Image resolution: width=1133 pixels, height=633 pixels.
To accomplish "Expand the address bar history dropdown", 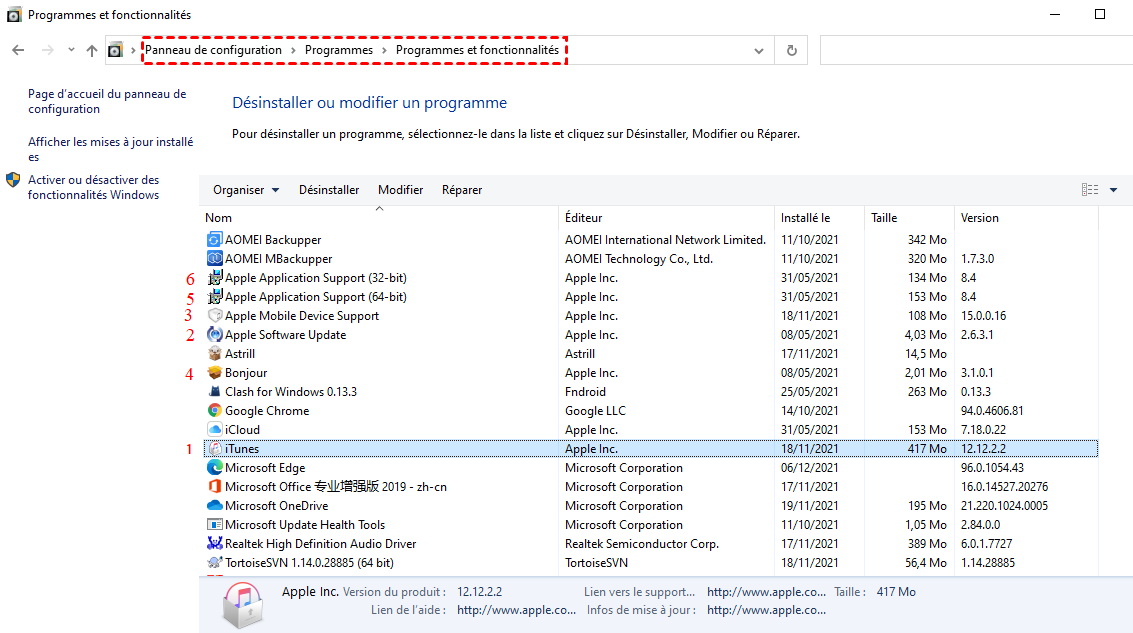I will pos(759,51).
